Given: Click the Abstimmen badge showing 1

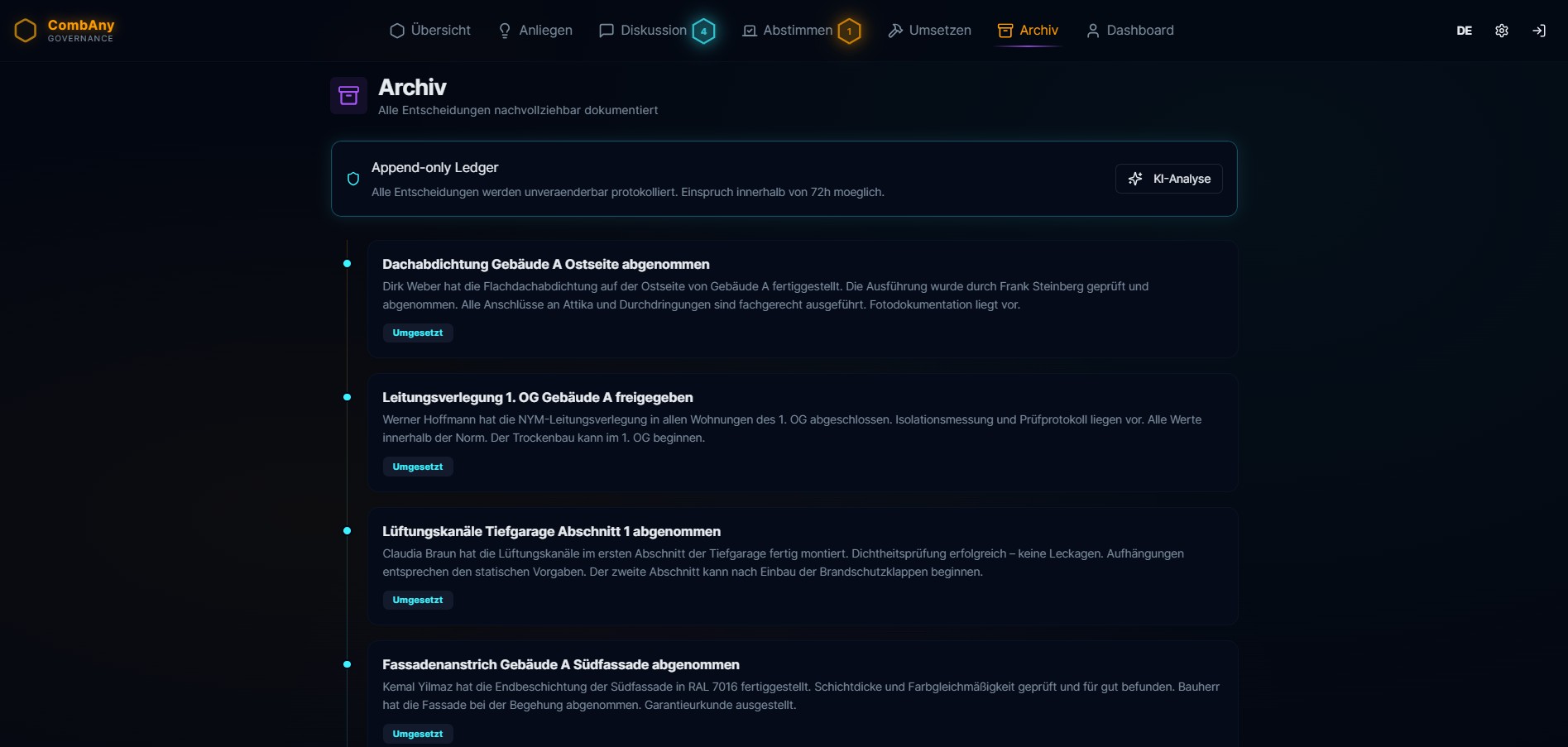Looking at the screenshot, I should (x=849, y=31).
